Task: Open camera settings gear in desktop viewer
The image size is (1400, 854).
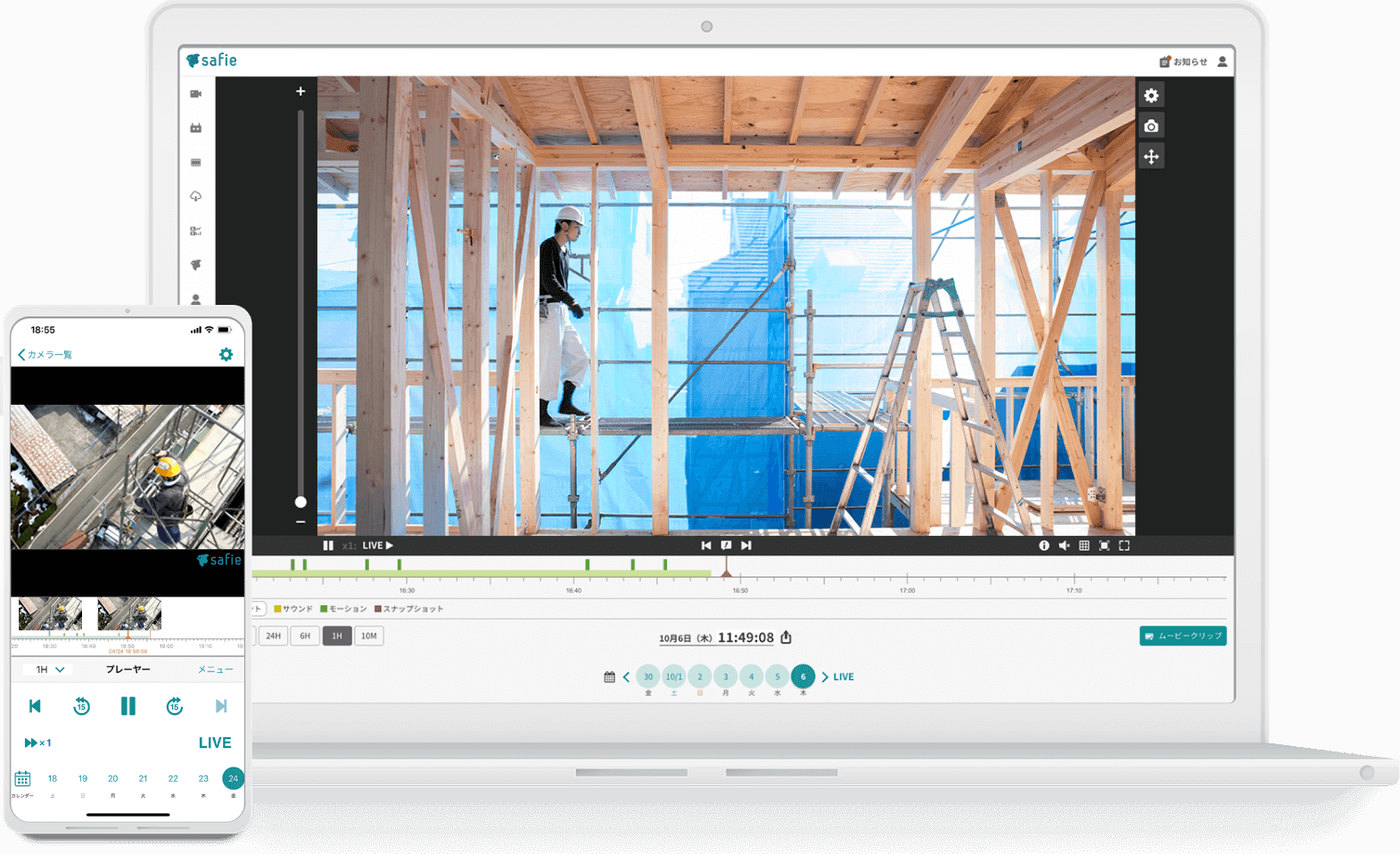Action: pos(1151,95)
